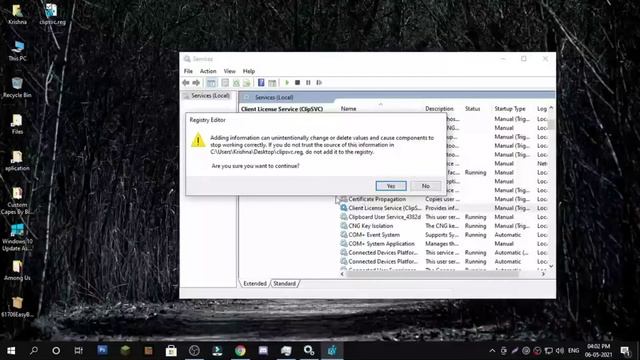The image size is (640, 360).
Task: Select the Files folder on desktop
Action: [17, 124]
